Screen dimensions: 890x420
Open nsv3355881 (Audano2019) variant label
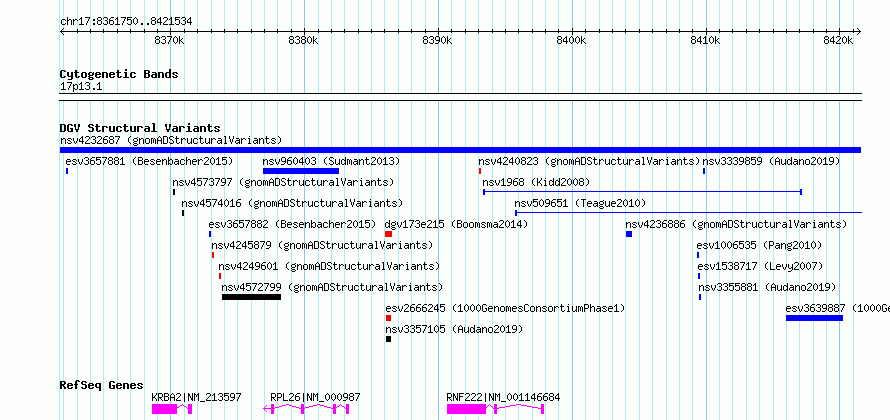(767, 287)
